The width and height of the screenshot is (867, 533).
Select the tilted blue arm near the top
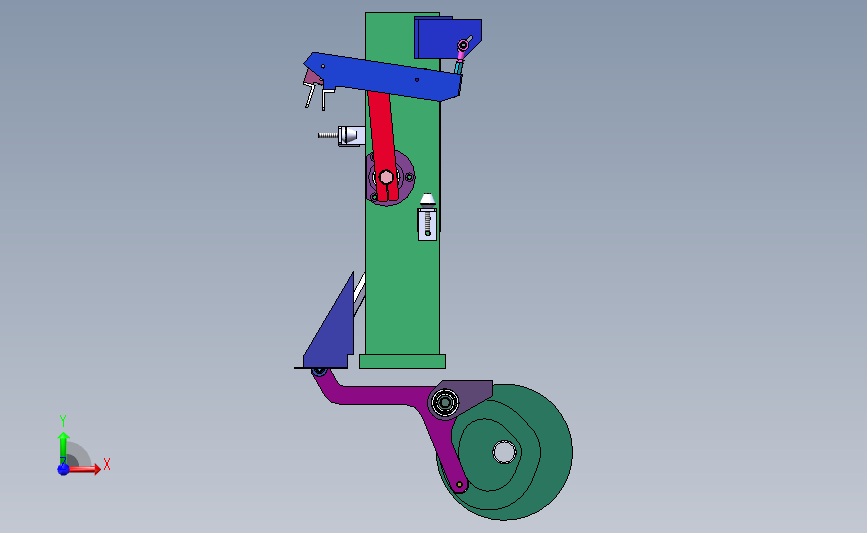click(383, 76)
